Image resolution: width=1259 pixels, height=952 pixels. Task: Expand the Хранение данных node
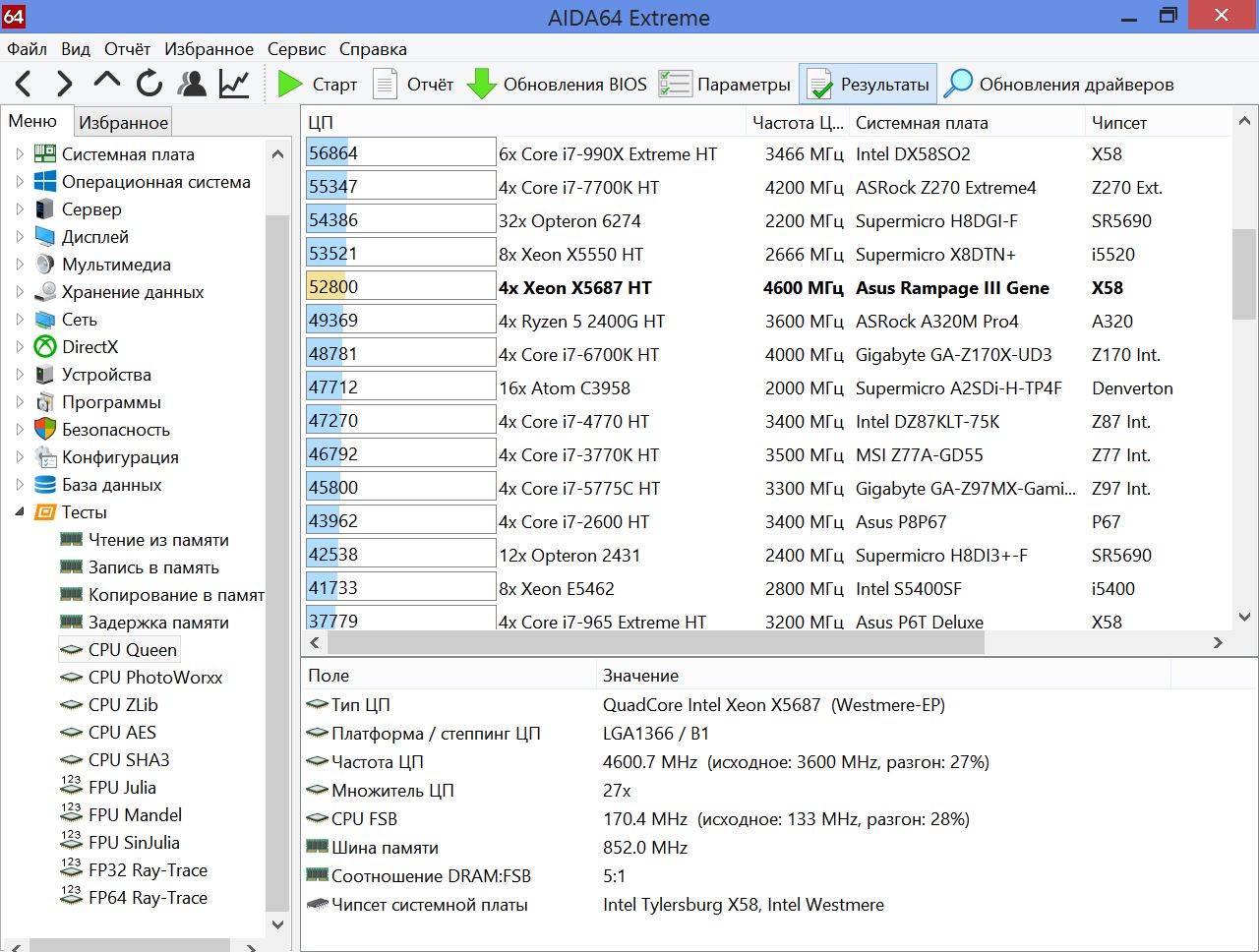tap(20, 292)
